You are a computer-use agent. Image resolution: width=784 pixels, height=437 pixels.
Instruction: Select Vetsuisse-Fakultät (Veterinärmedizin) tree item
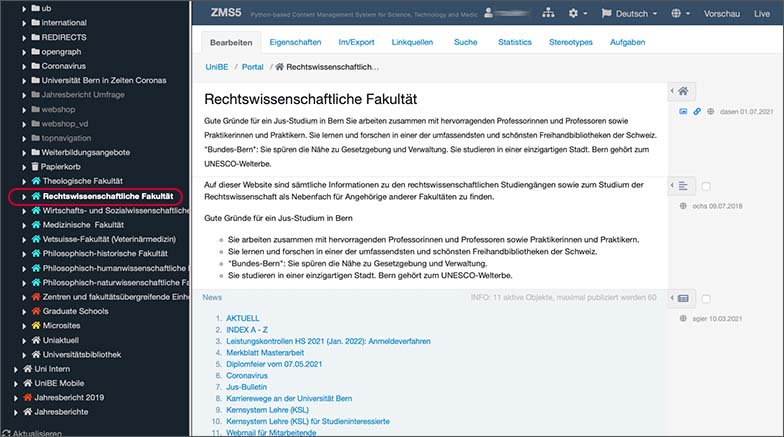109,239
